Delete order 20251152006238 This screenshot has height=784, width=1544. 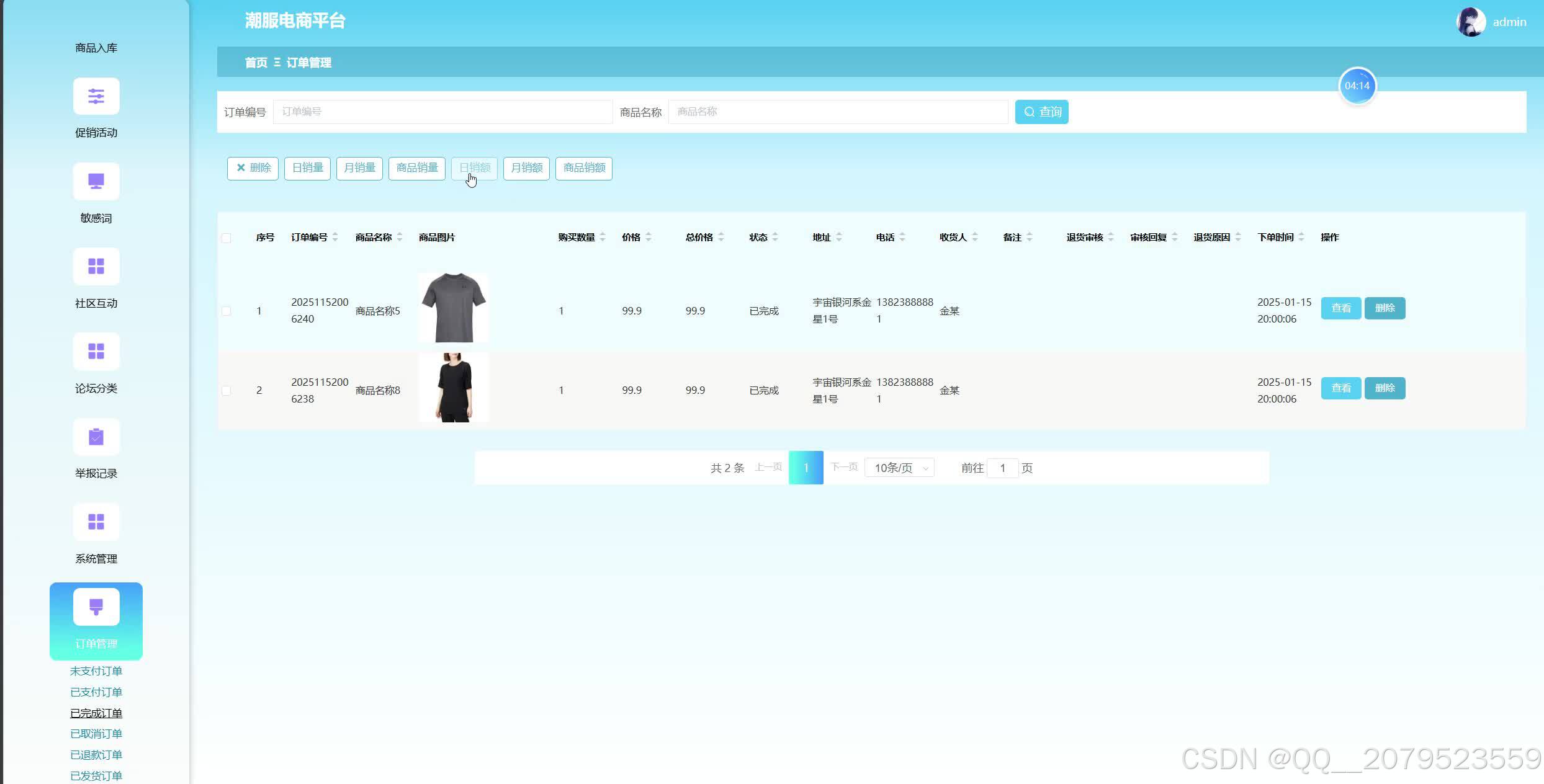point(1385,388)
